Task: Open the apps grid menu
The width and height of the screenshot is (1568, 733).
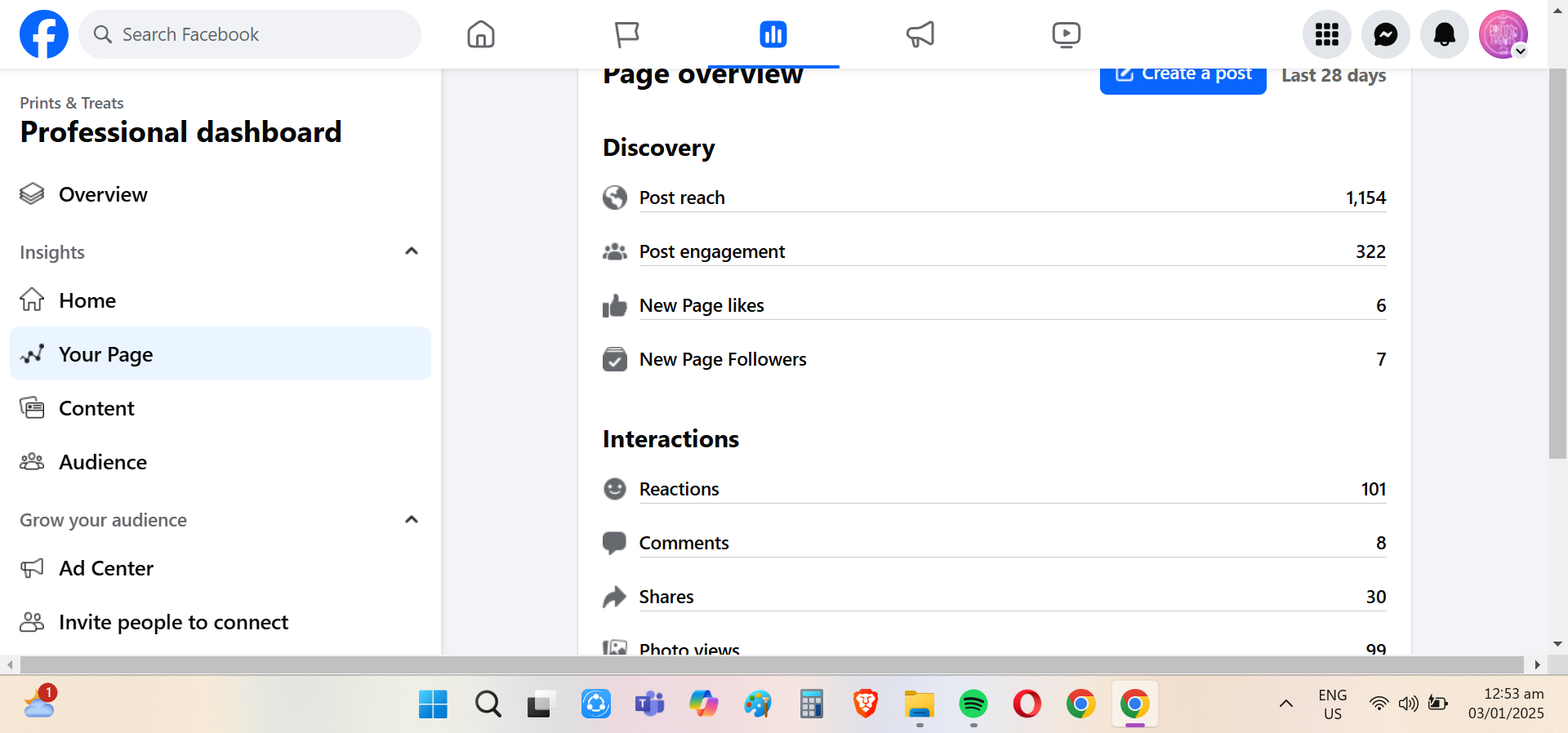Action: (1327, 34)
